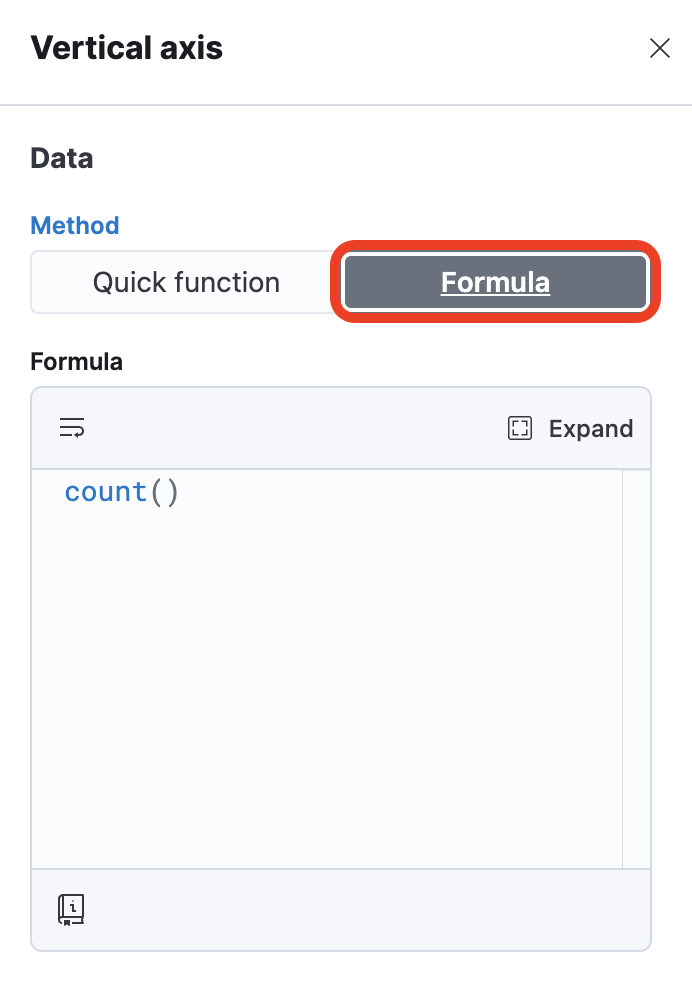Click the Data section heading
Screen dimensions: 692x982
[x=61, y=158]
